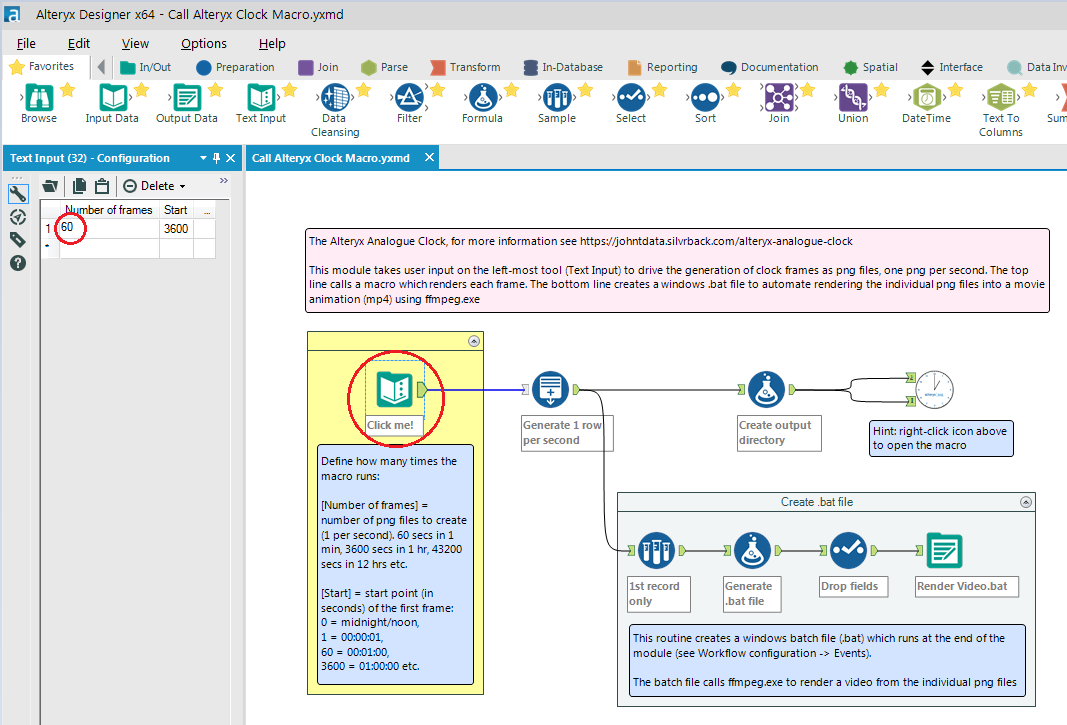Toggle the favorite star beside Filter
Viewport: 1067px width, 725px height.
[438, 89]
